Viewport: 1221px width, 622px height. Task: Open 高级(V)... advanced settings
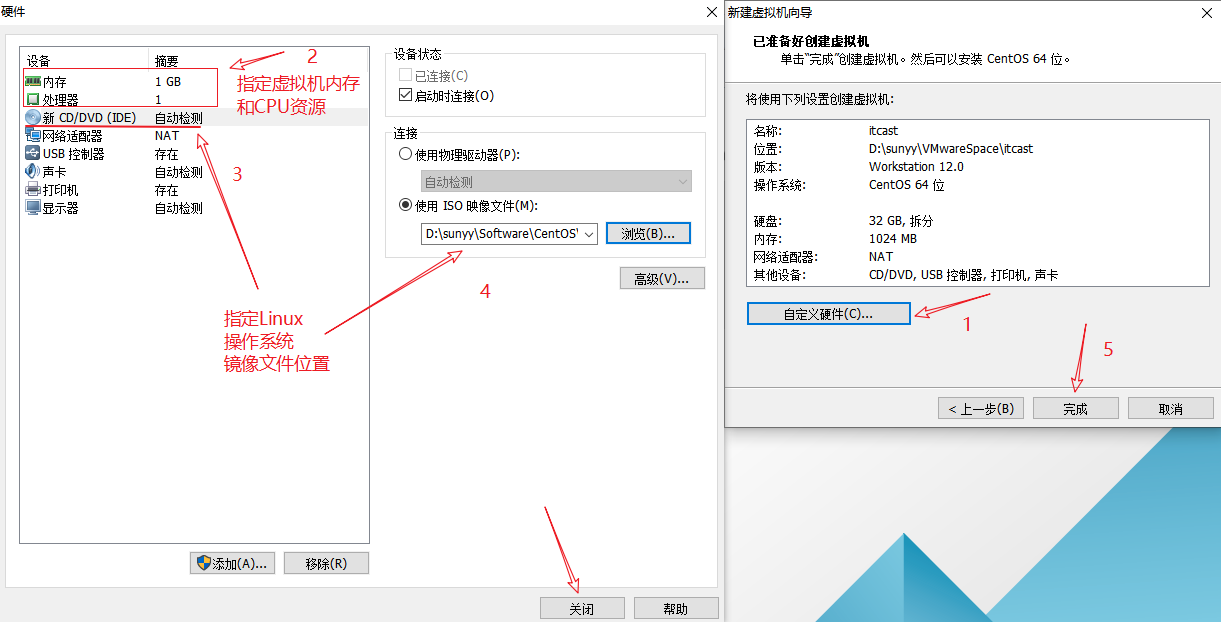tap(661, 278)
